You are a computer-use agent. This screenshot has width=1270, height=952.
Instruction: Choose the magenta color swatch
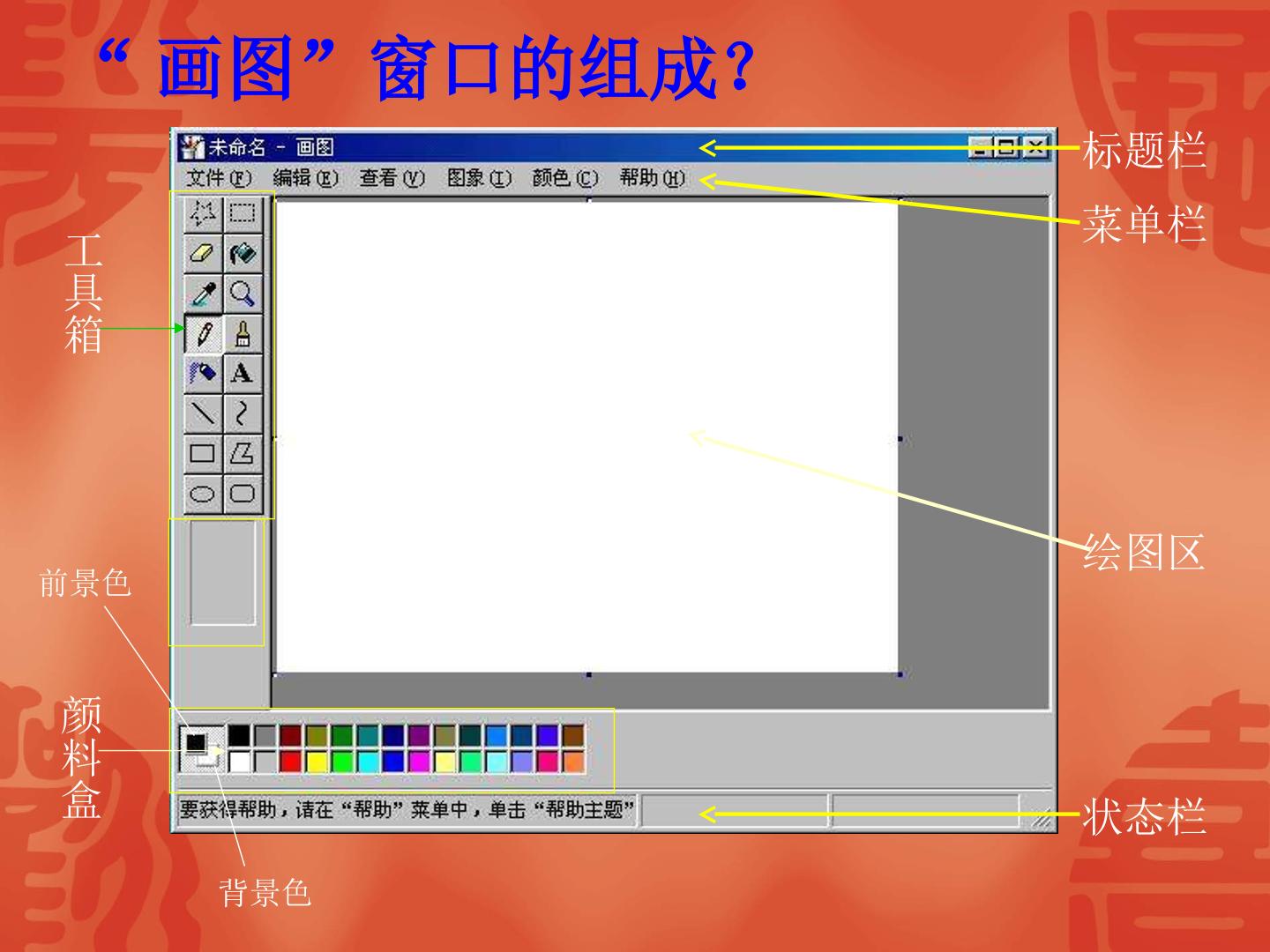(419, 762)
